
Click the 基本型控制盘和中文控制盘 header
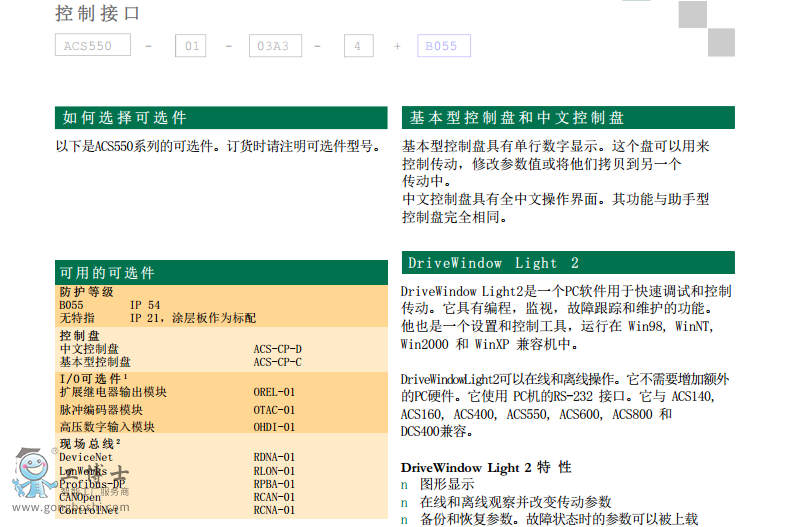click(x=567, y=118)
